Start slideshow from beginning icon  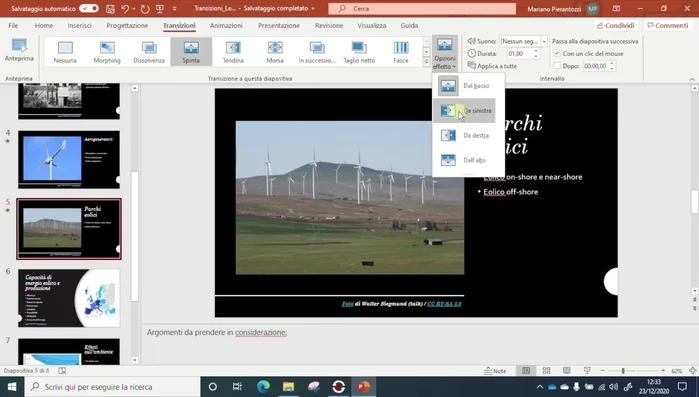160,8
